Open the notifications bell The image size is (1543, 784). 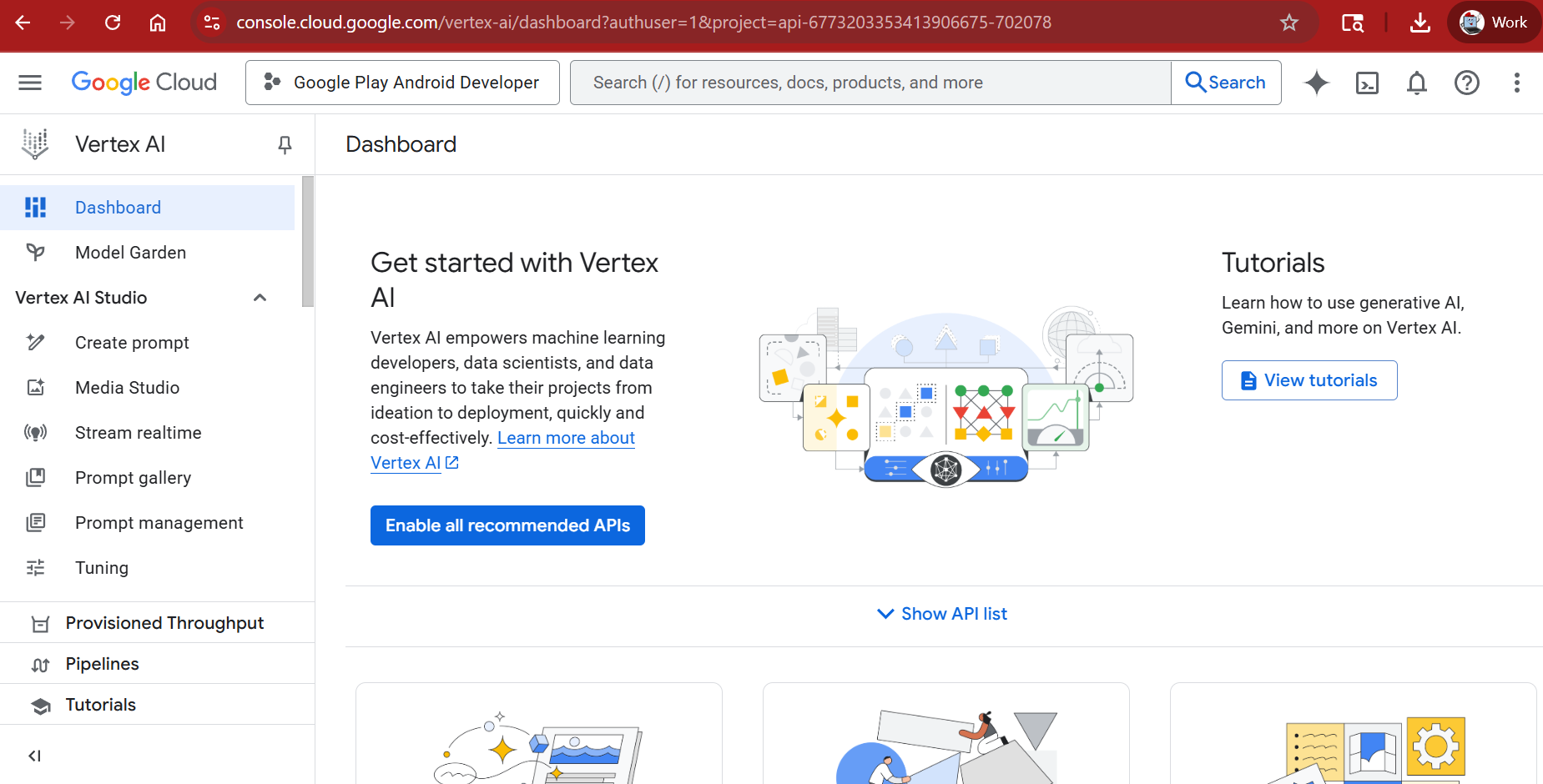[x=1417, y=83]
